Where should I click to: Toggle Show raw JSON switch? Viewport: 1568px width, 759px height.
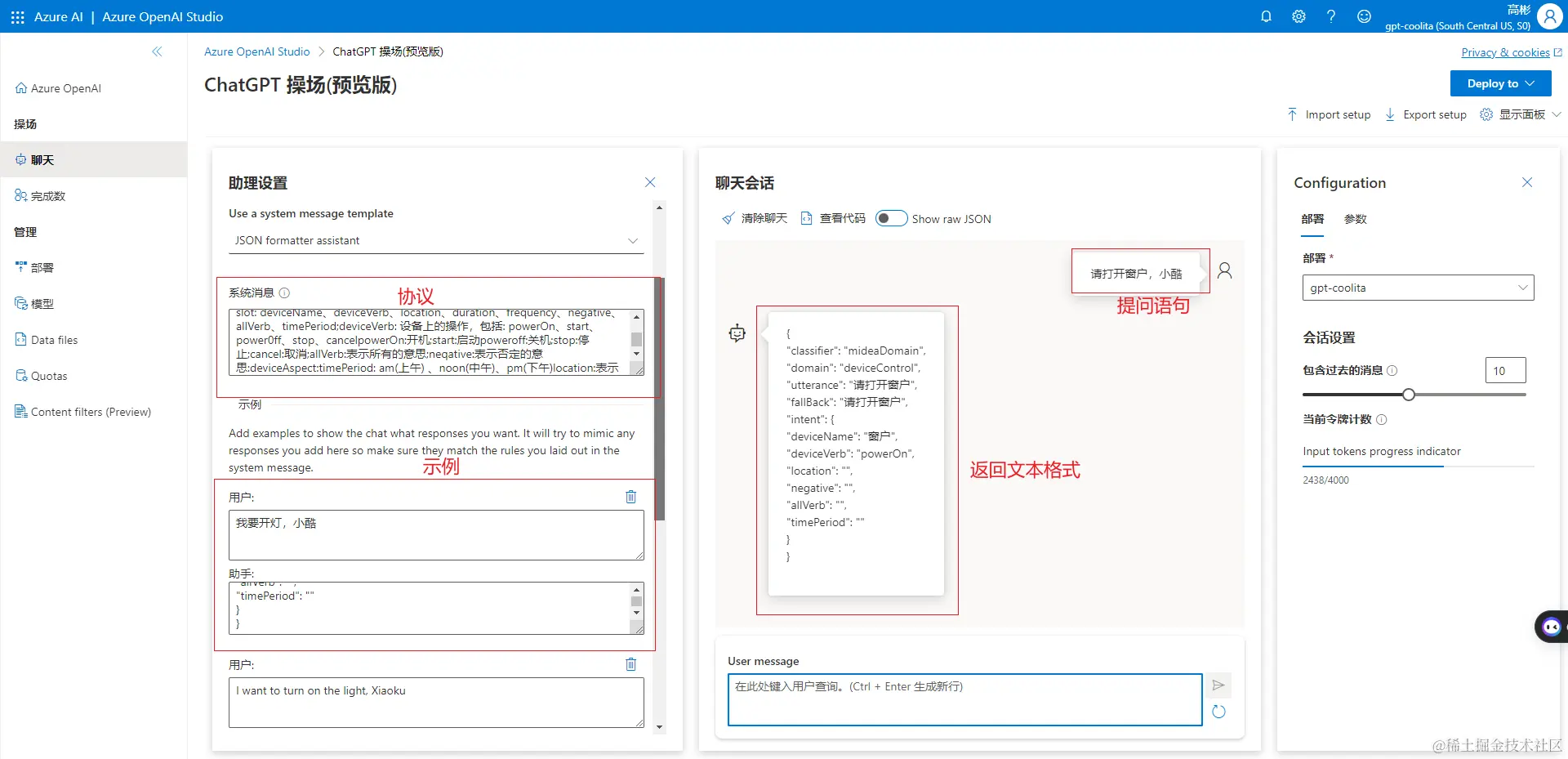(891, 218)
